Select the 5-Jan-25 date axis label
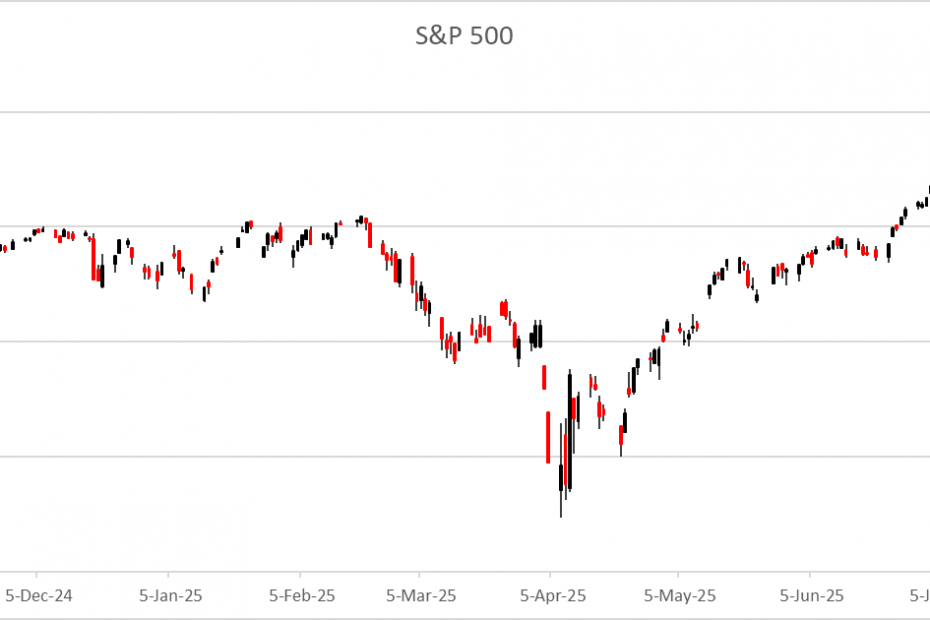 point(169,595)
